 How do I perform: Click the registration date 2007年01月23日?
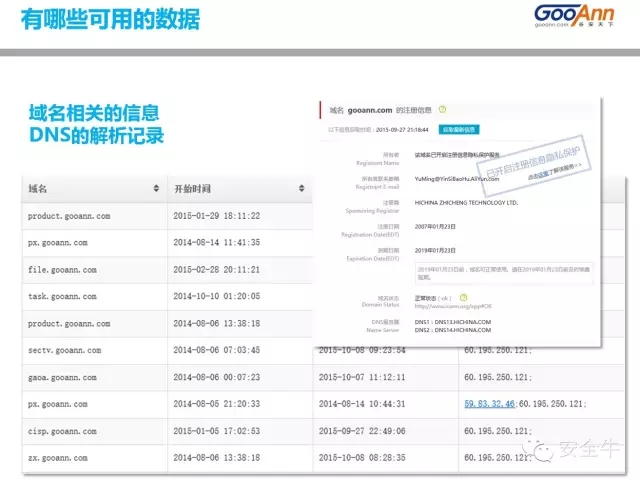pyautogui.click(x=435, y=227)
